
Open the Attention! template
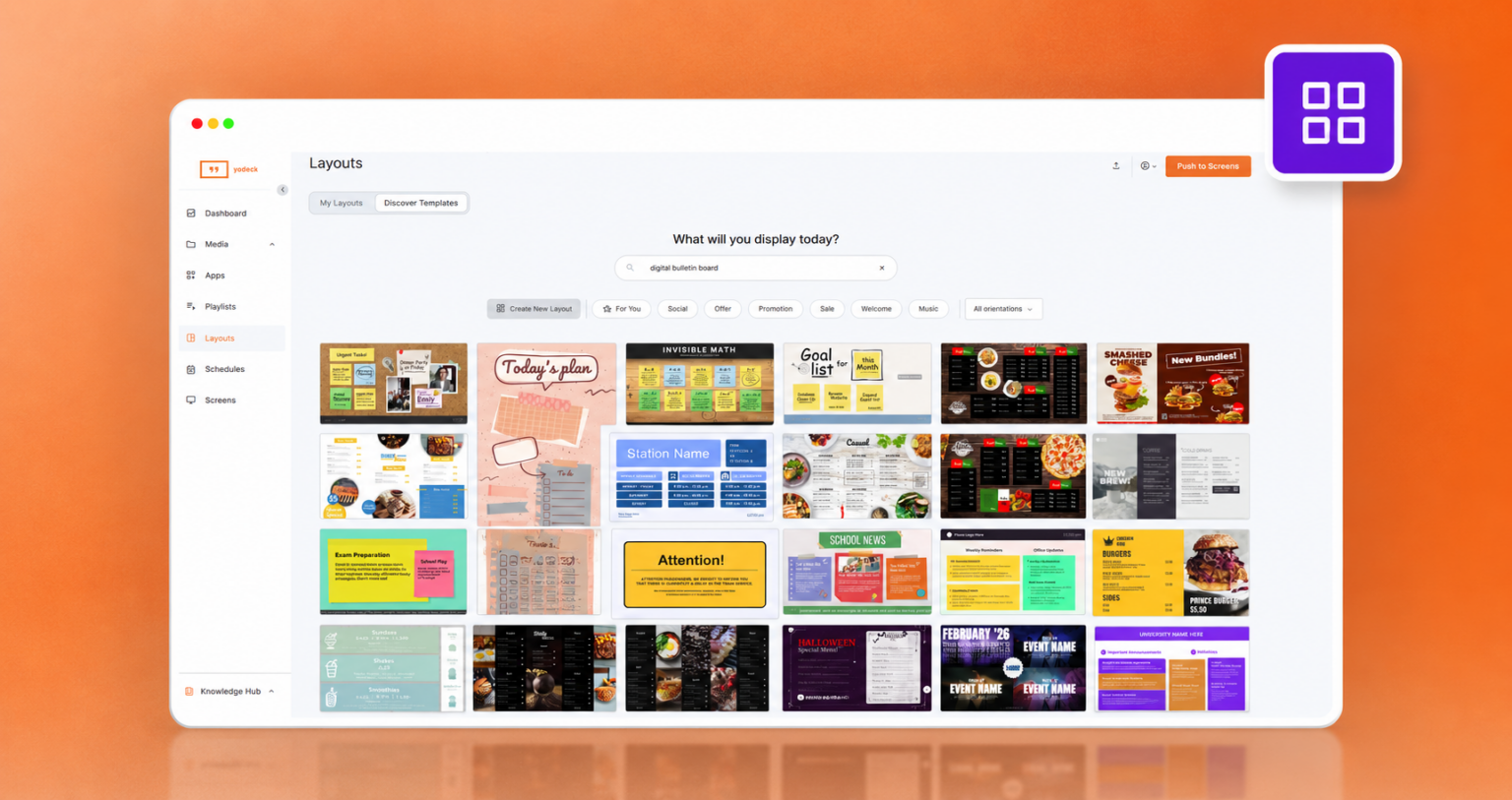pyautogui.click(x=695, y=574)
